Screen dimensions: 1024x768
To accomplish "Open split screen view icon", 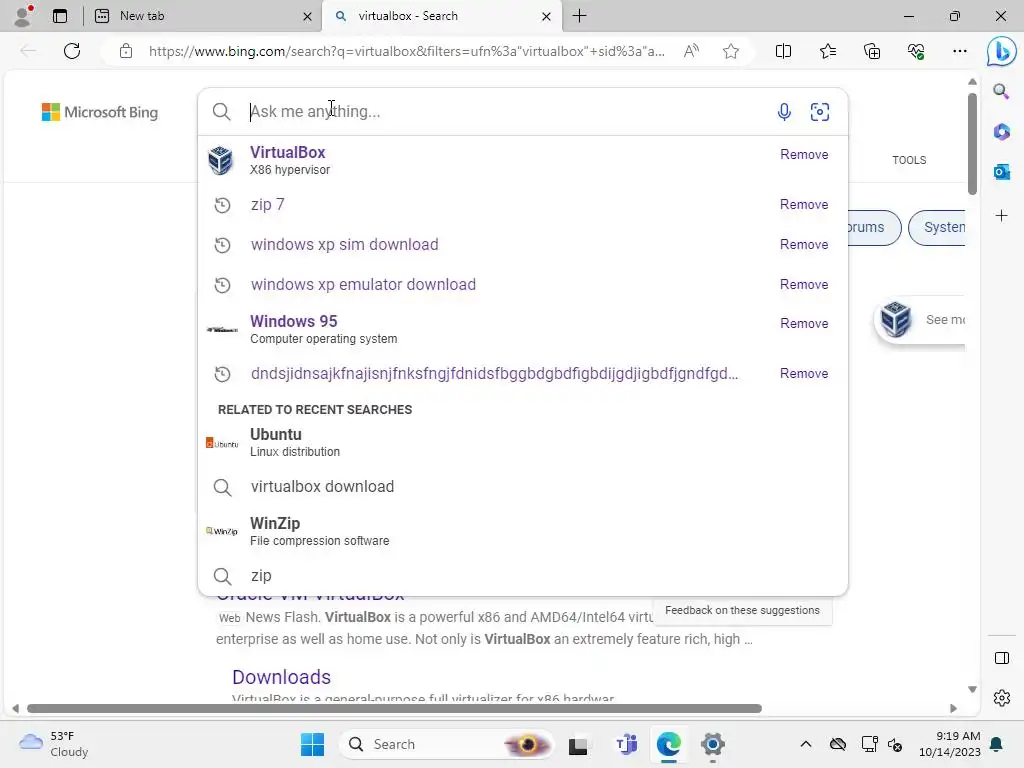I will 783,51.
